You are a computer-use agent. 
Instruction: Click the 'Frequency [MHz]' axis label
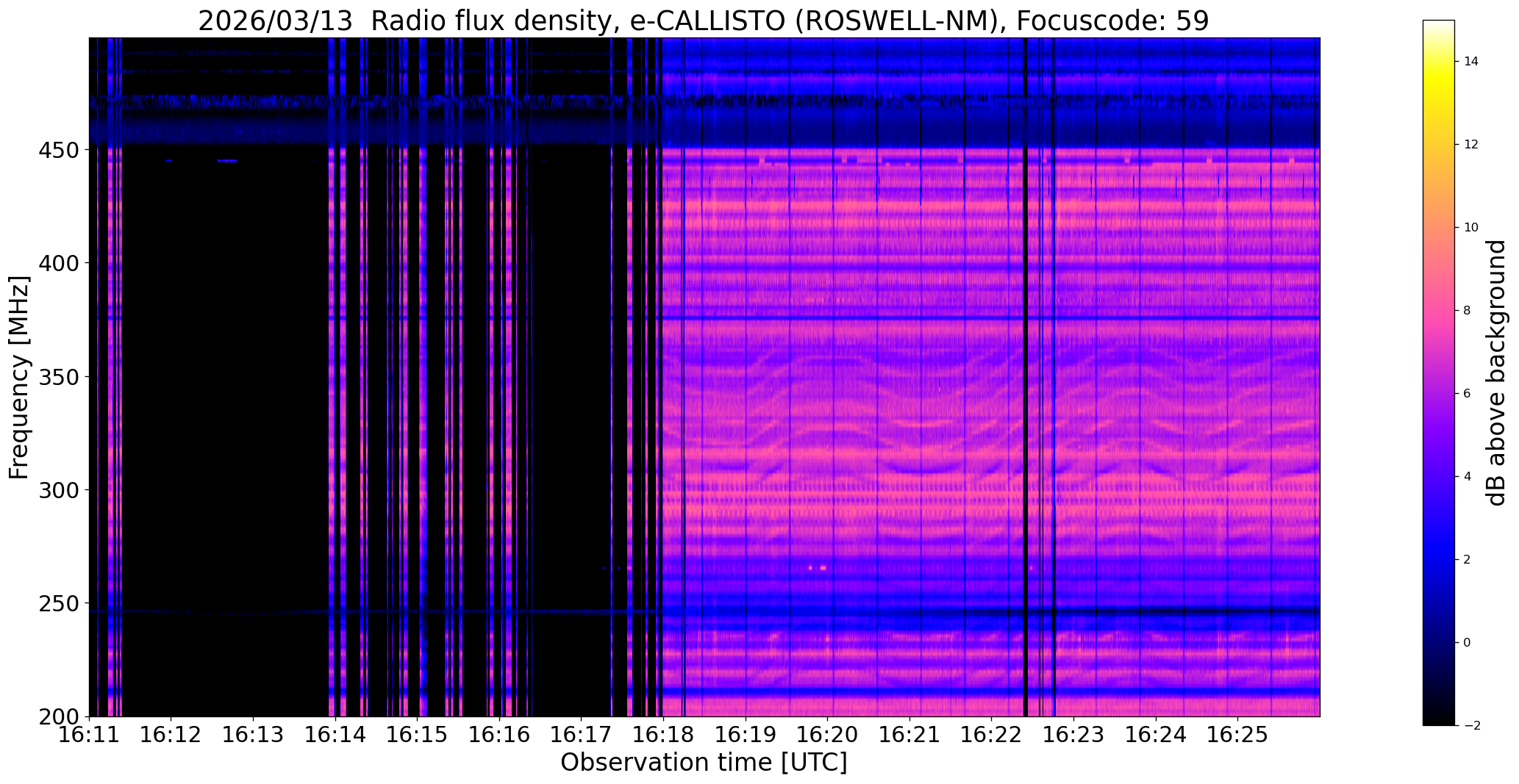(20, 377)
